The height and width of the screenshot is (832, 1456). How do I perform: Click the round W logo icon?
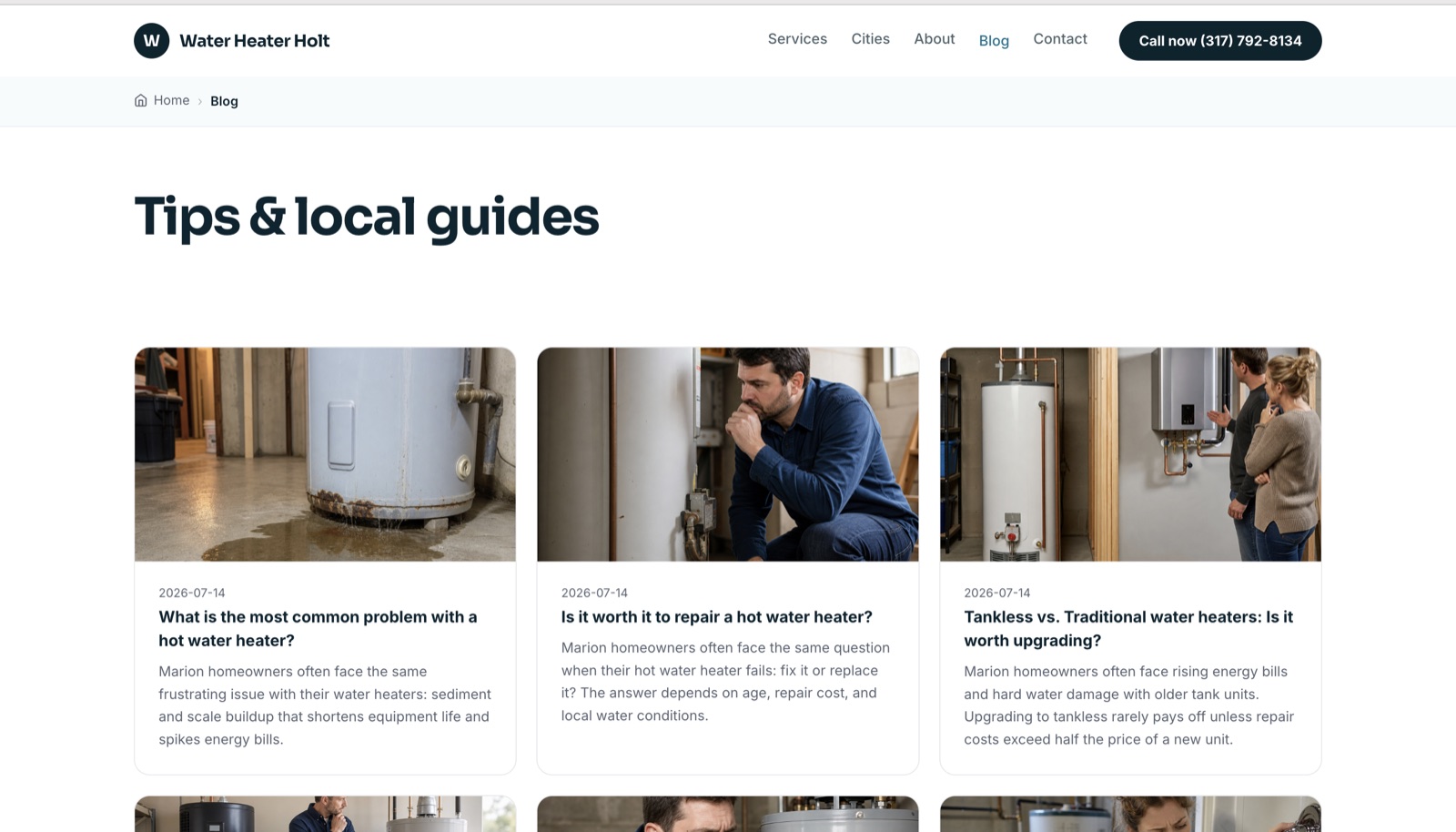[152, 41]
